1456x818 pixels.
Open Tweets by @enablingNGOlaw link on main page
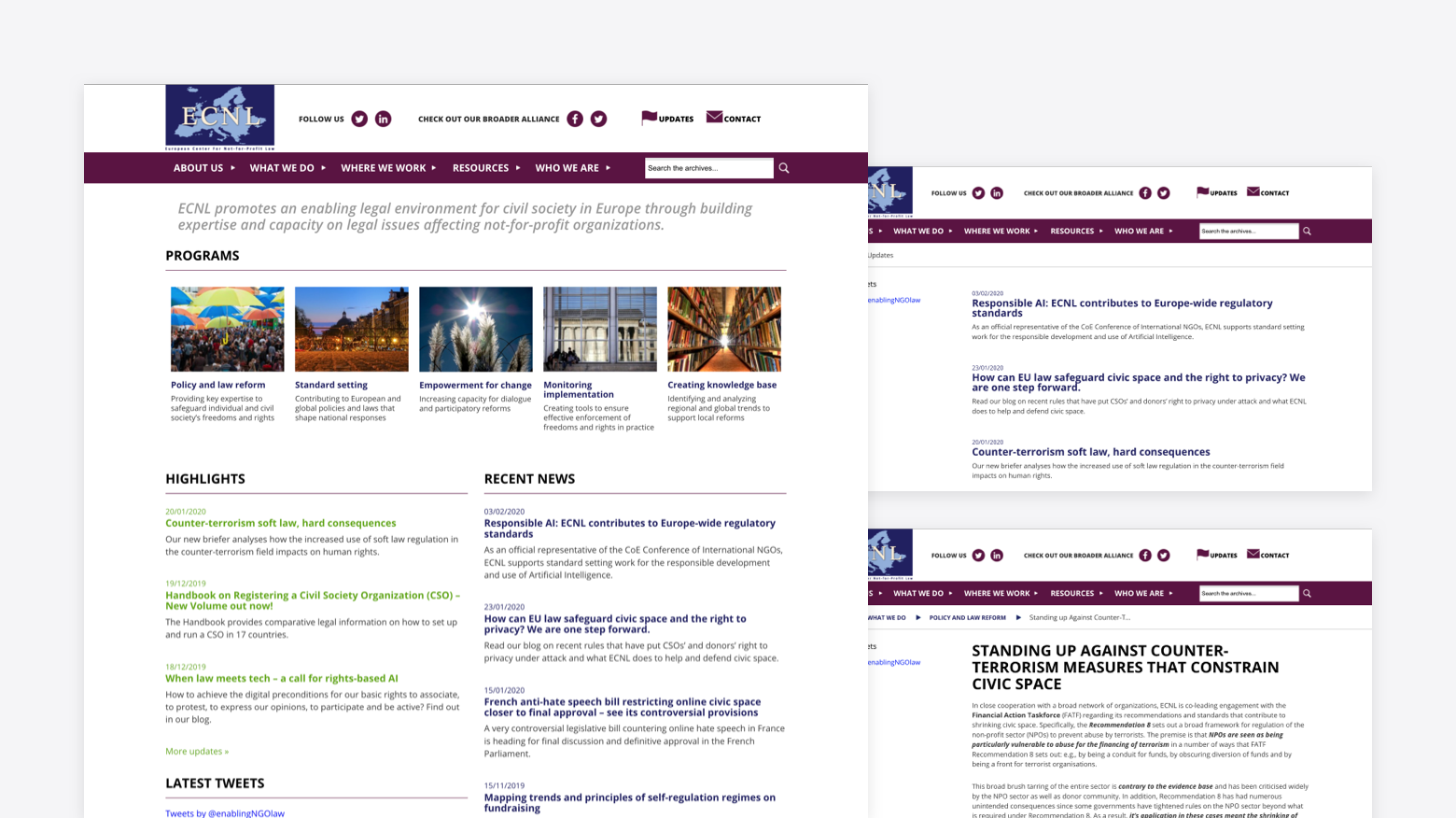pyautogui.click(x=225, y=813)
